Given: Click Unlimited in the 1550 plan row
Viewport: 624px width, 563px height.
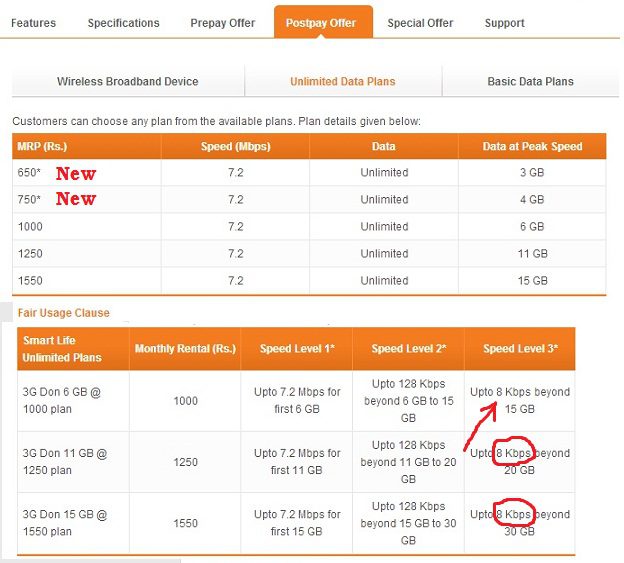Looking at the screenshot, I should [x=384, y=281].
